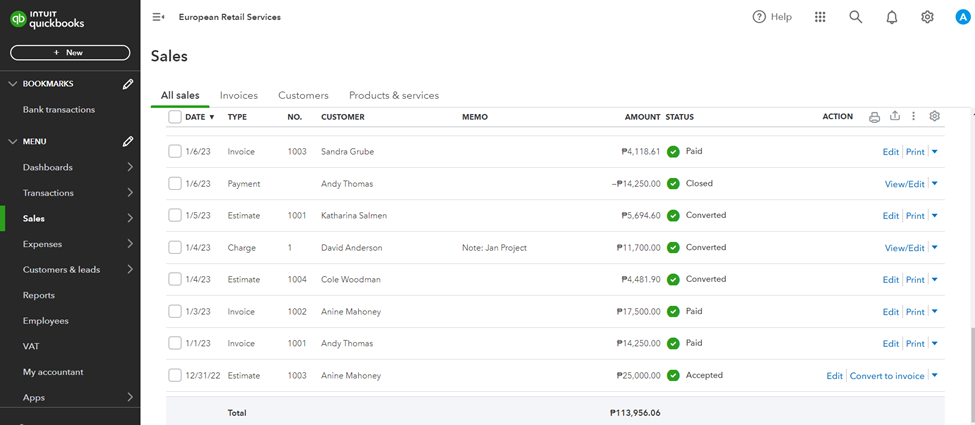This screenshot has height=425, width=975.
Task: Click the search magnifier icon
Action: point(855,17)
